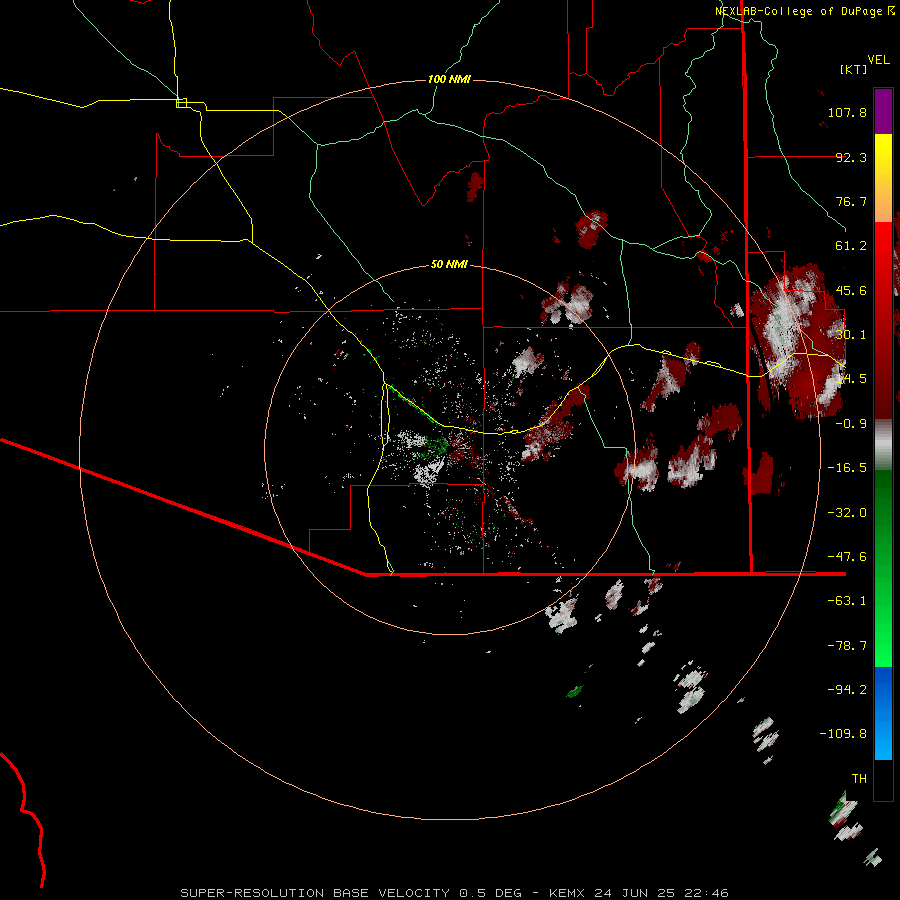Click the 107.8 velocity scale value
This screenshot has width=900, height=900.
click(847, 112)
